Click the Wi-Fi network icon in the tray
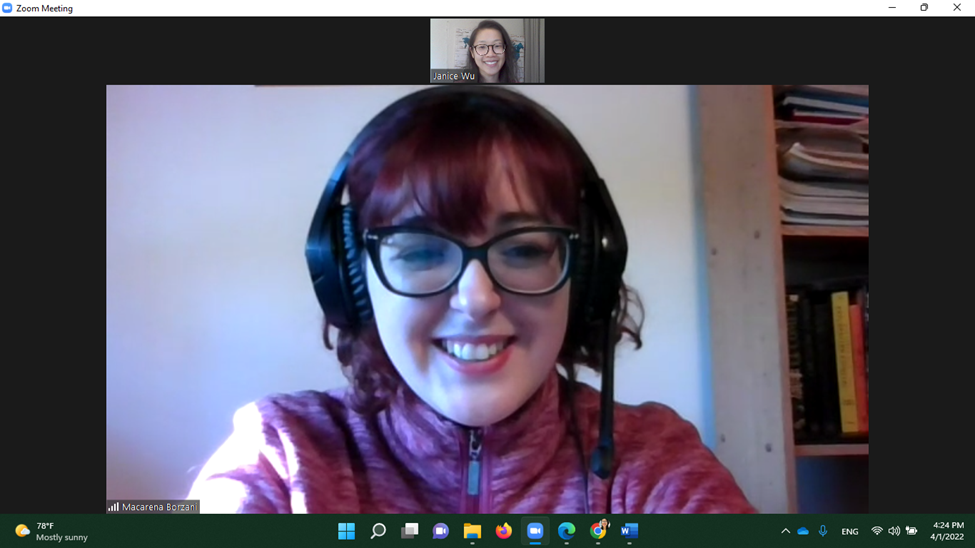The height and width of the screenshot is (548, 975). pos(877,531)
